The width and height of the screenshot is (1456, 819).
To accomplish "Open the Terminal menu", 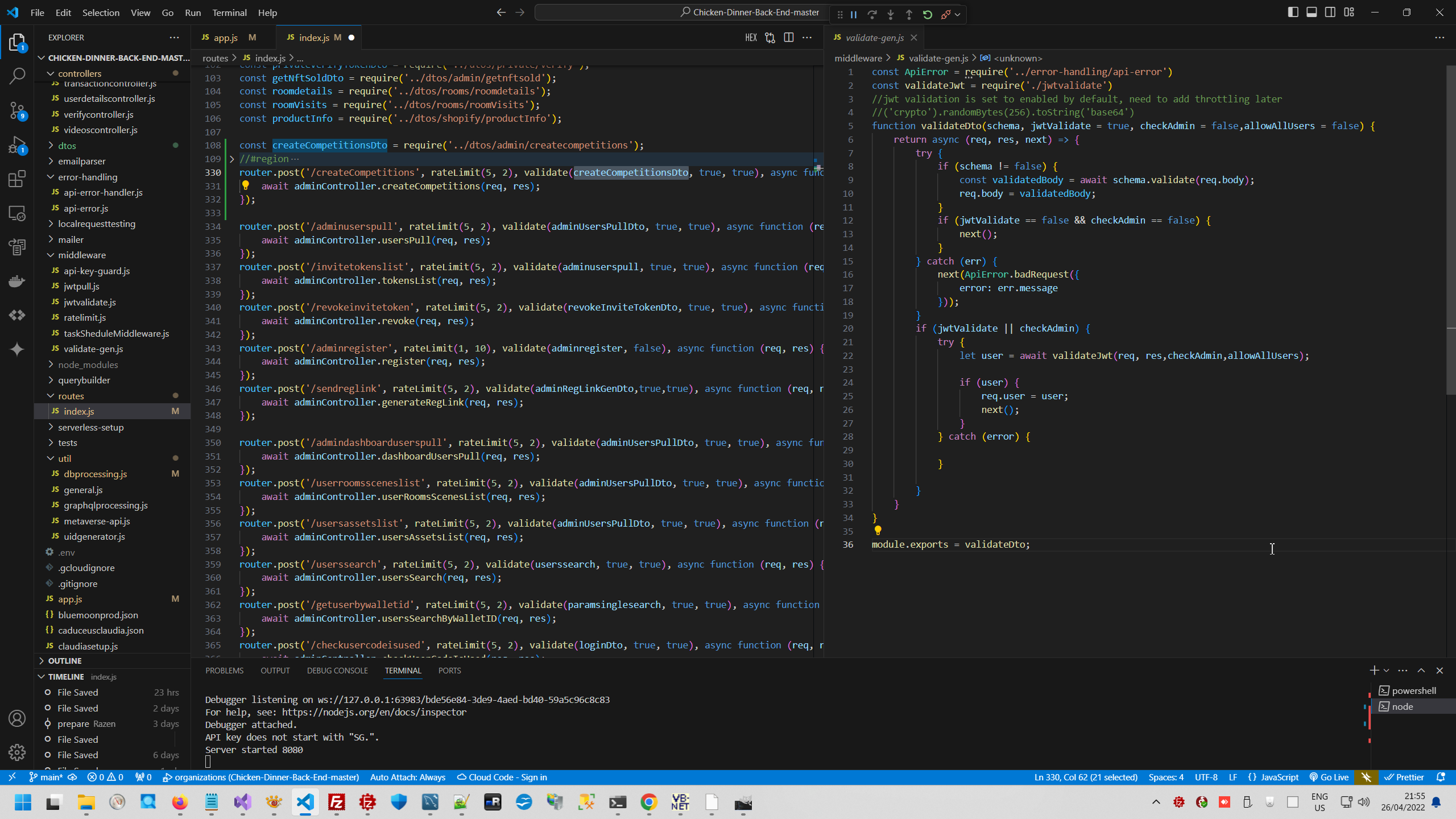I will click(x=229, y=13).
